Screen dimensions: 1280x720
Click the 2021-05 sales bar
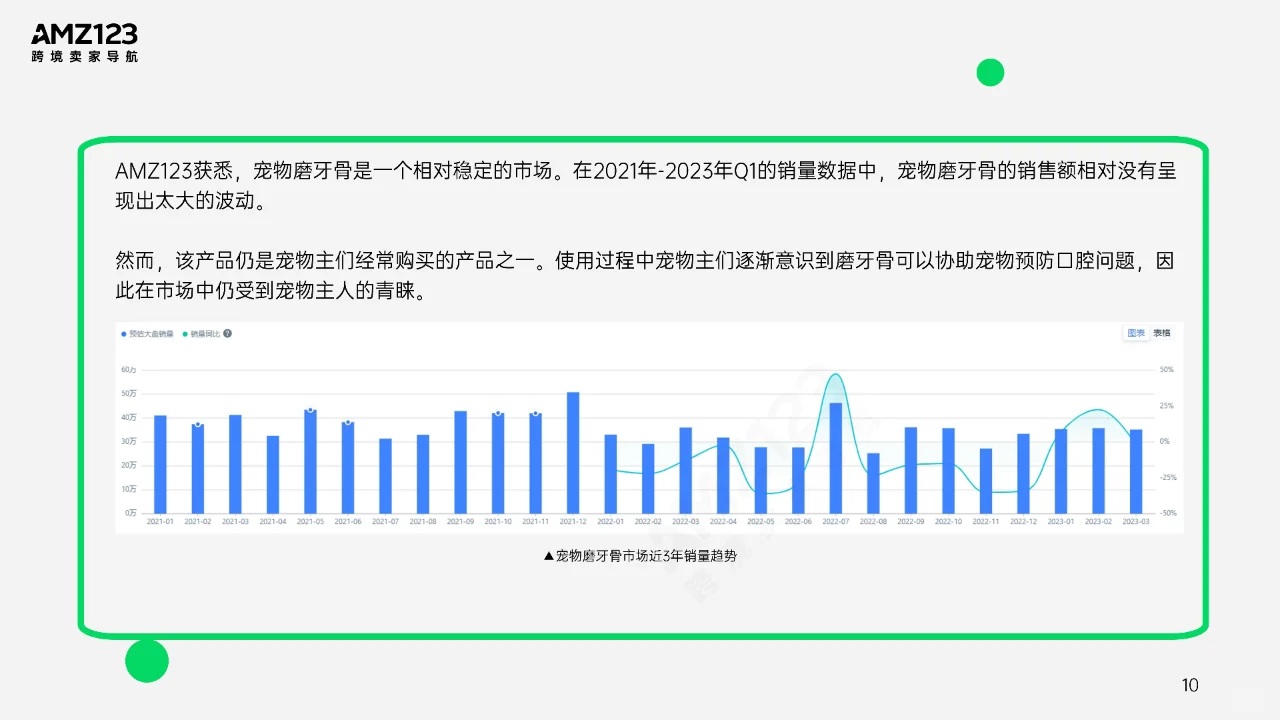tap(310, 461)
